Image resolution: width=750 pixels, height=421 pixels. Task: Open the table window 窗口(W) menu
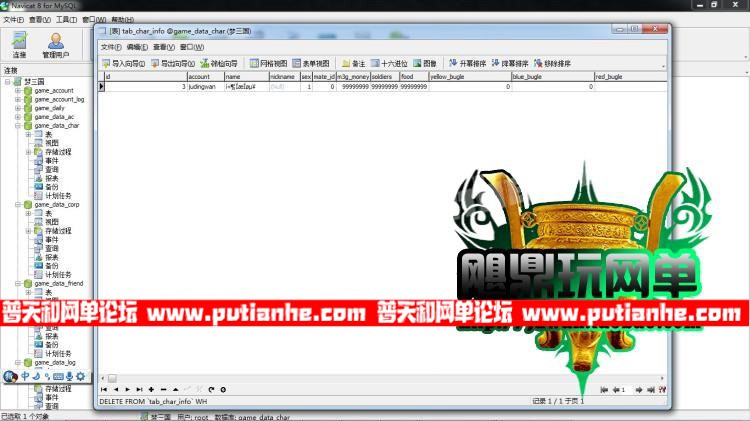click(192, 47)
